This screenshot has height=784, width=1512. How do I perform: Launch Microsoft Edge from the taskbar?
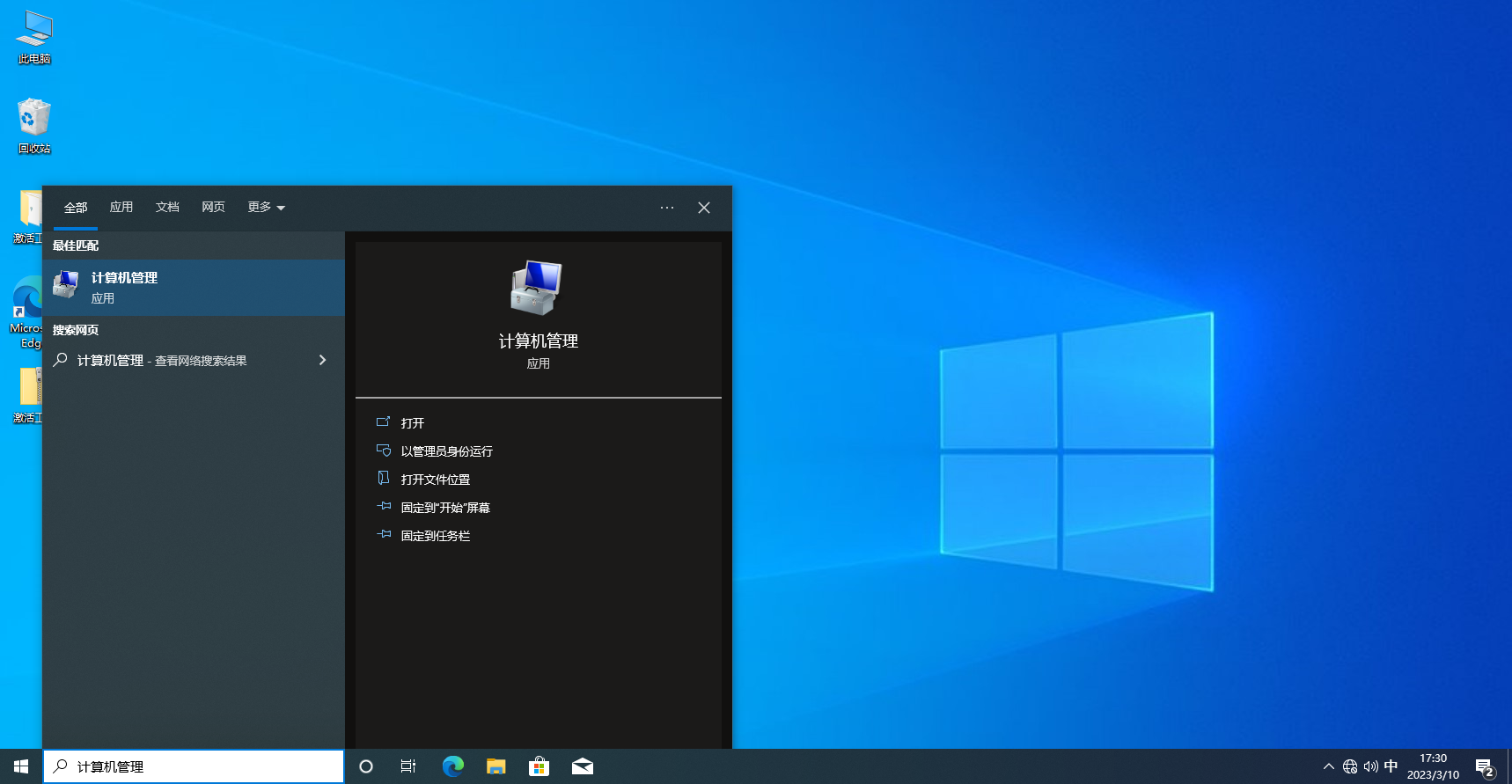[453, 766]
